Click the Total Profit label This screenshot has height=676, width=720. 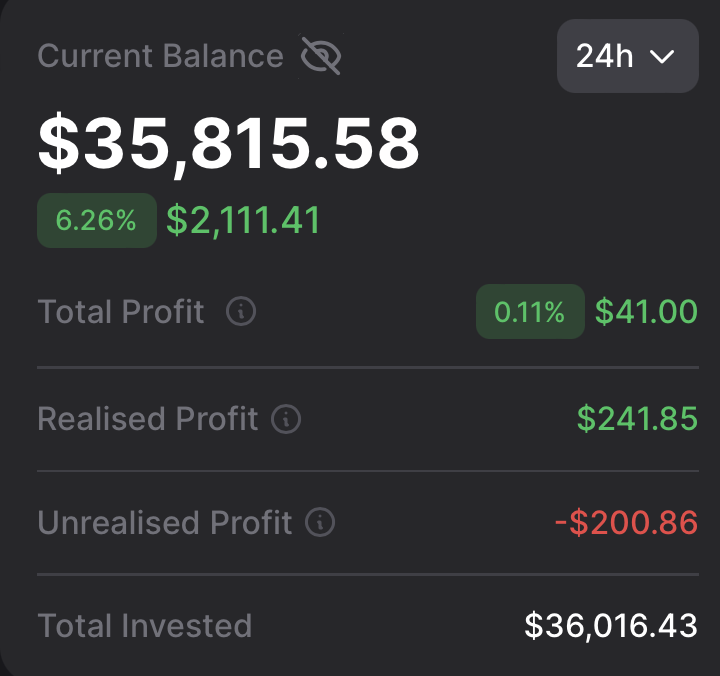(121, 312)
